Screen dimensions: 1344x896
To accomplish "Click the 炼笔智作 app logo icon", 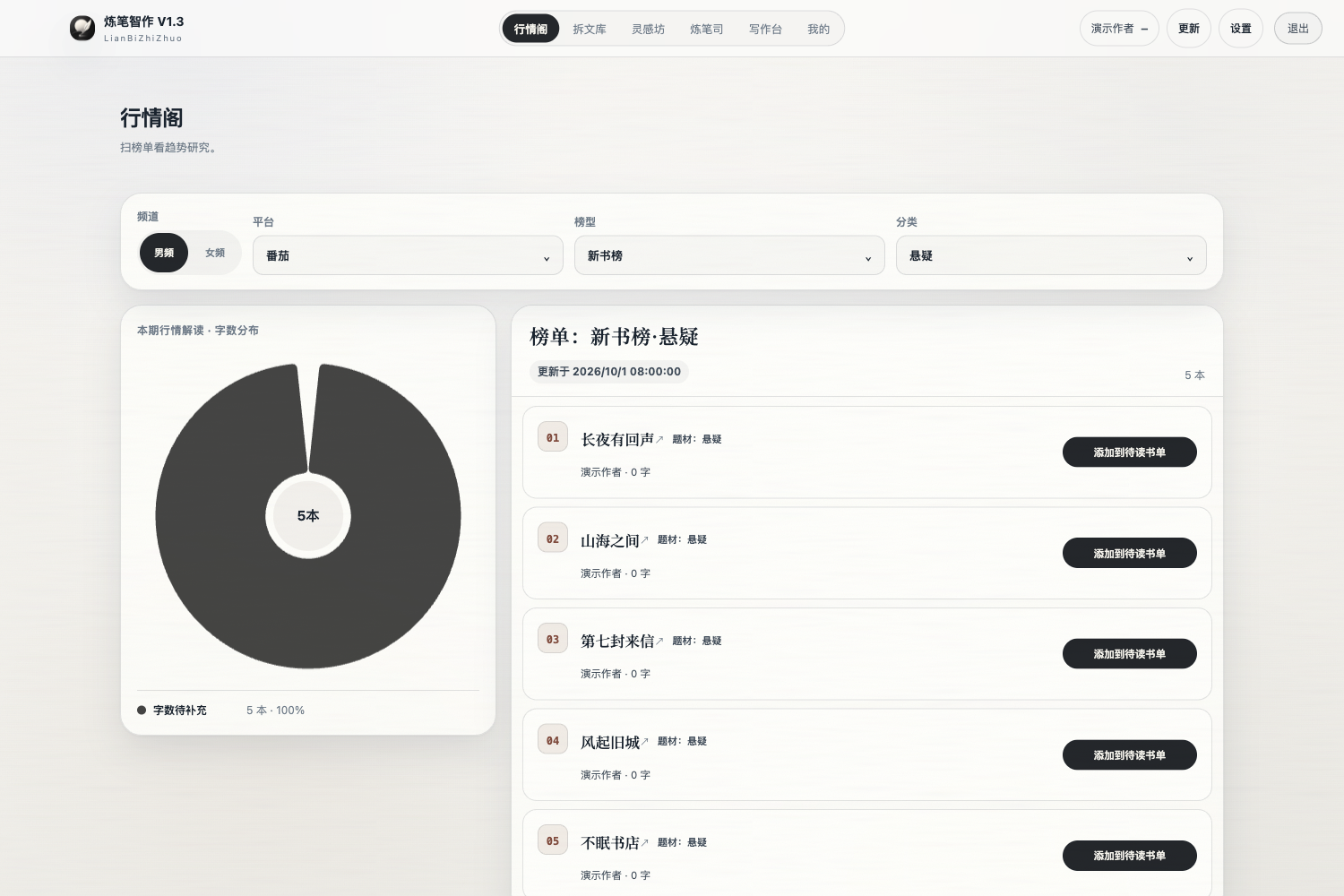I will [82, 29].
